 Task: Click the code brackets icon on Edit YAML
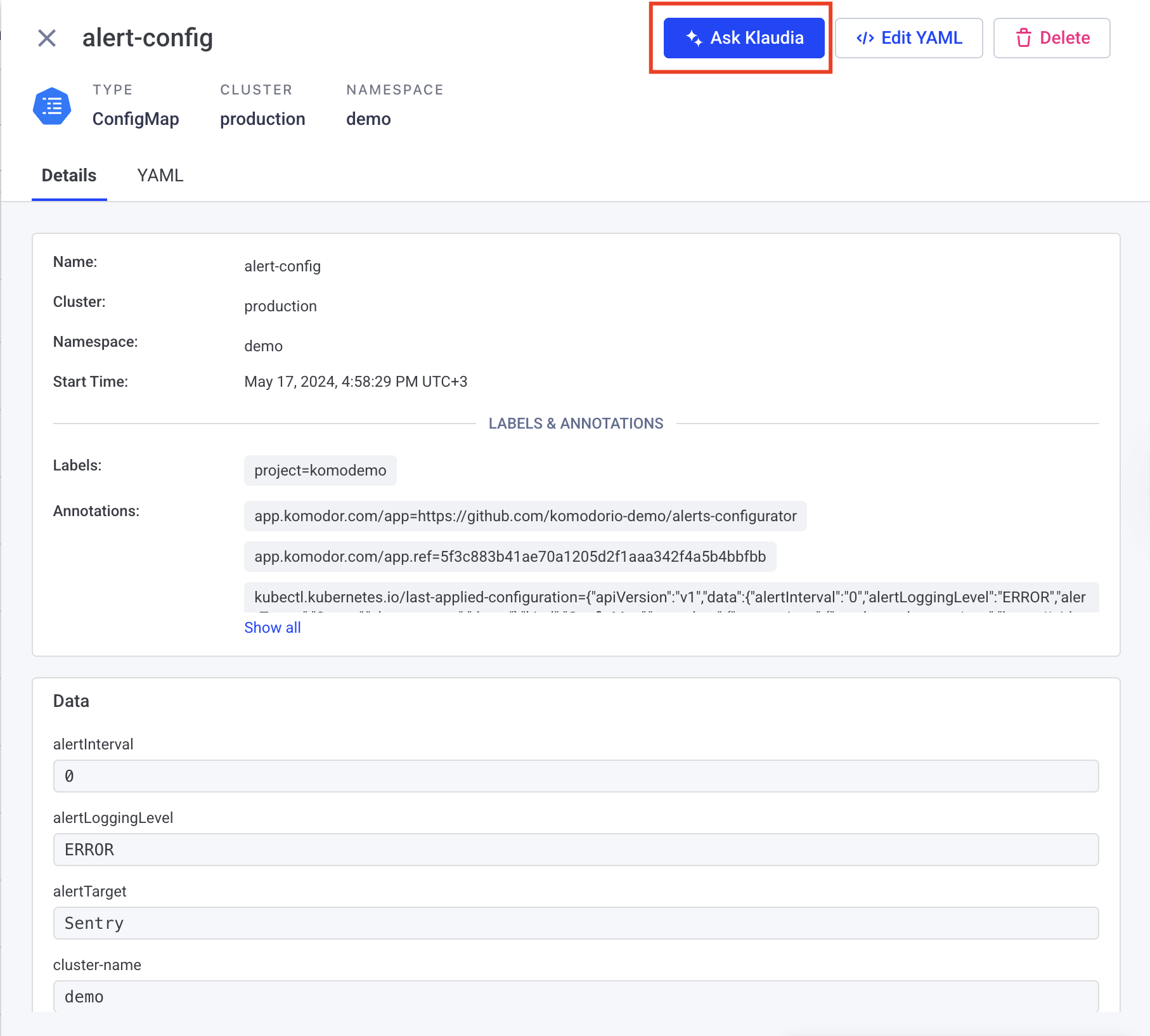[x=865, y=38]
